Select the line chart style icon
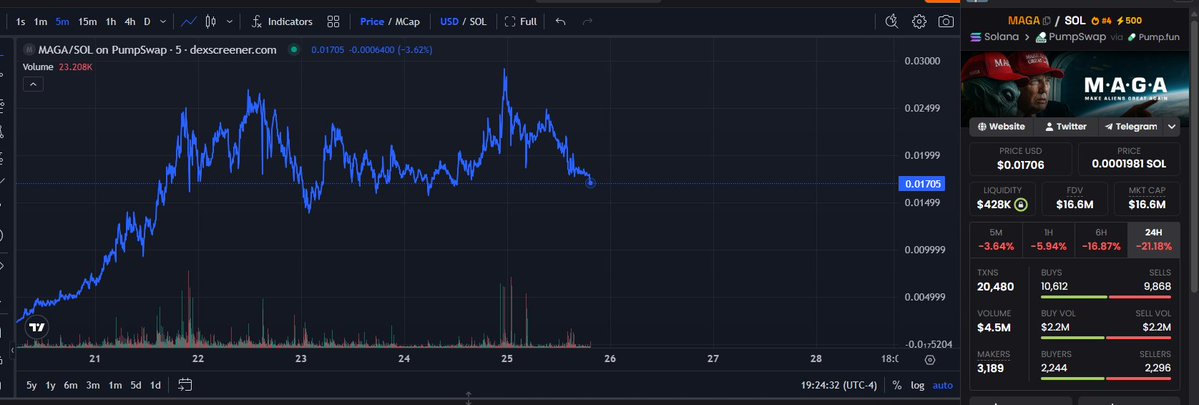 (188, 21)
